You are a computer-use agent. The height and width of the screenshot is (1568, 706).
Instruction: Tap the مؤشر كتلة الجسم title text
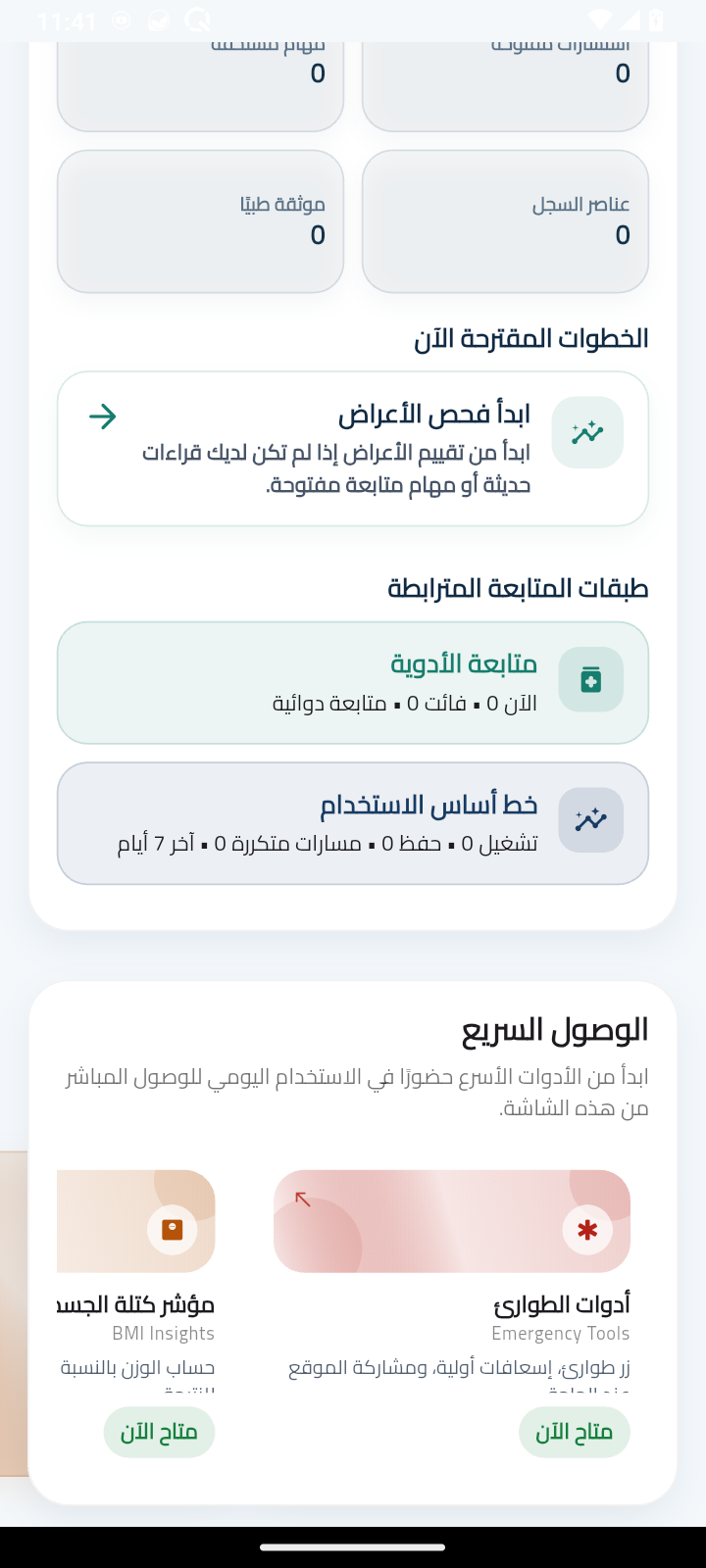(x=136, y=1304)
